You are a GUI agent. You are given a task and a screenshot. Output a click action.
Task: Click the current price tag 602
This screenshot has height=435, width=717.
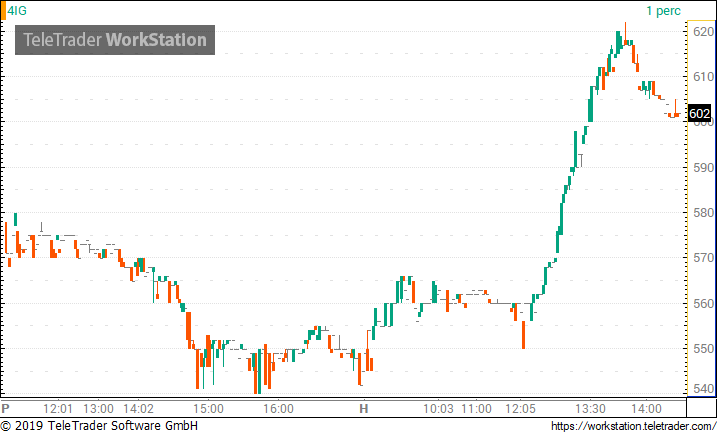pos(699,113)
